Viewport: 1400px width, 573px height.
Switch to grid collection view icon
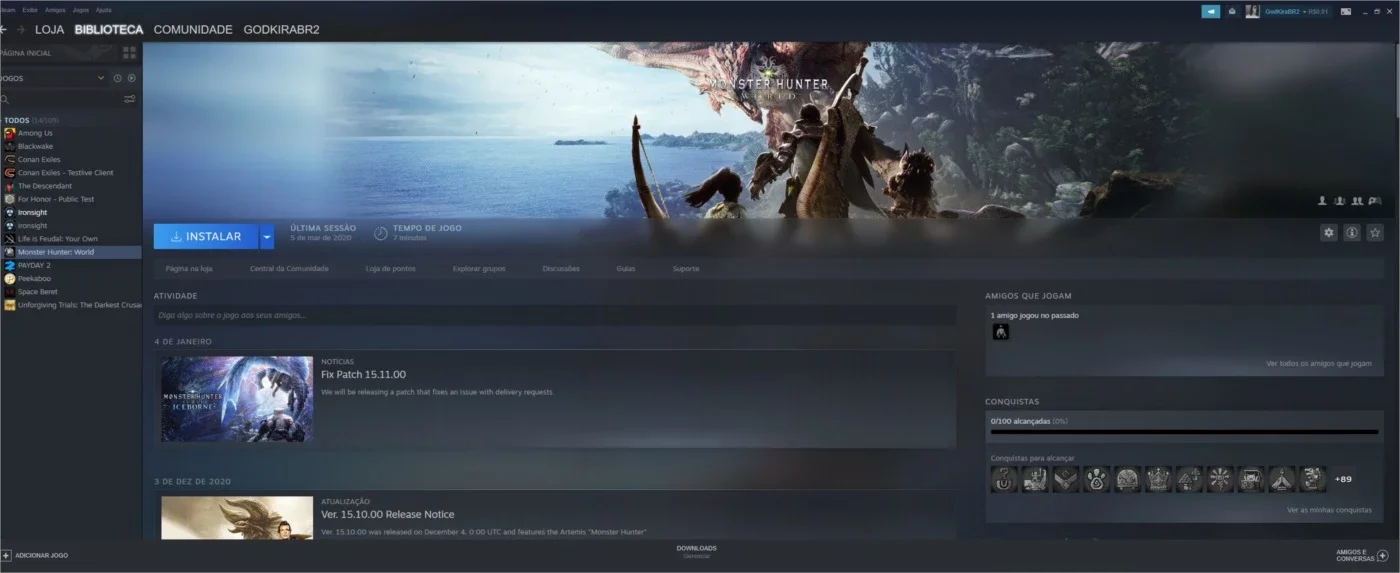129,52
